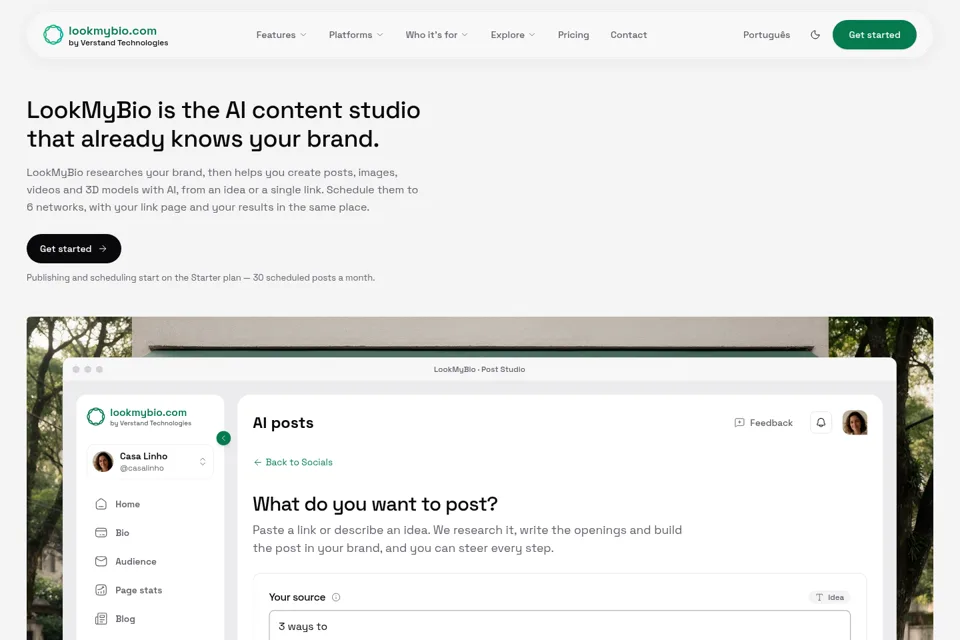Expand the Features dropdown menu
The image size is (960, 640).
coord(281,35)
